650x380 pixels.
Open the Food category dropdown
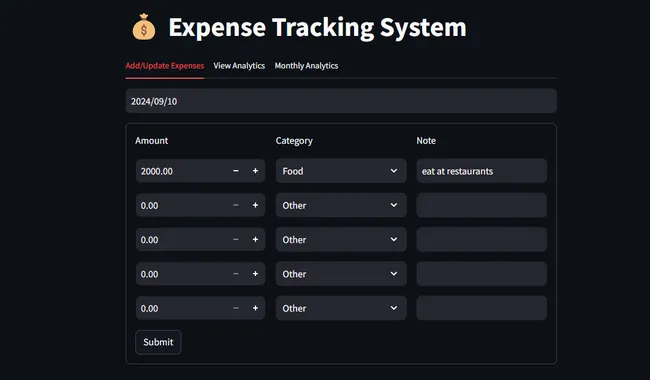pyautogui.click(x=341, y=171)
